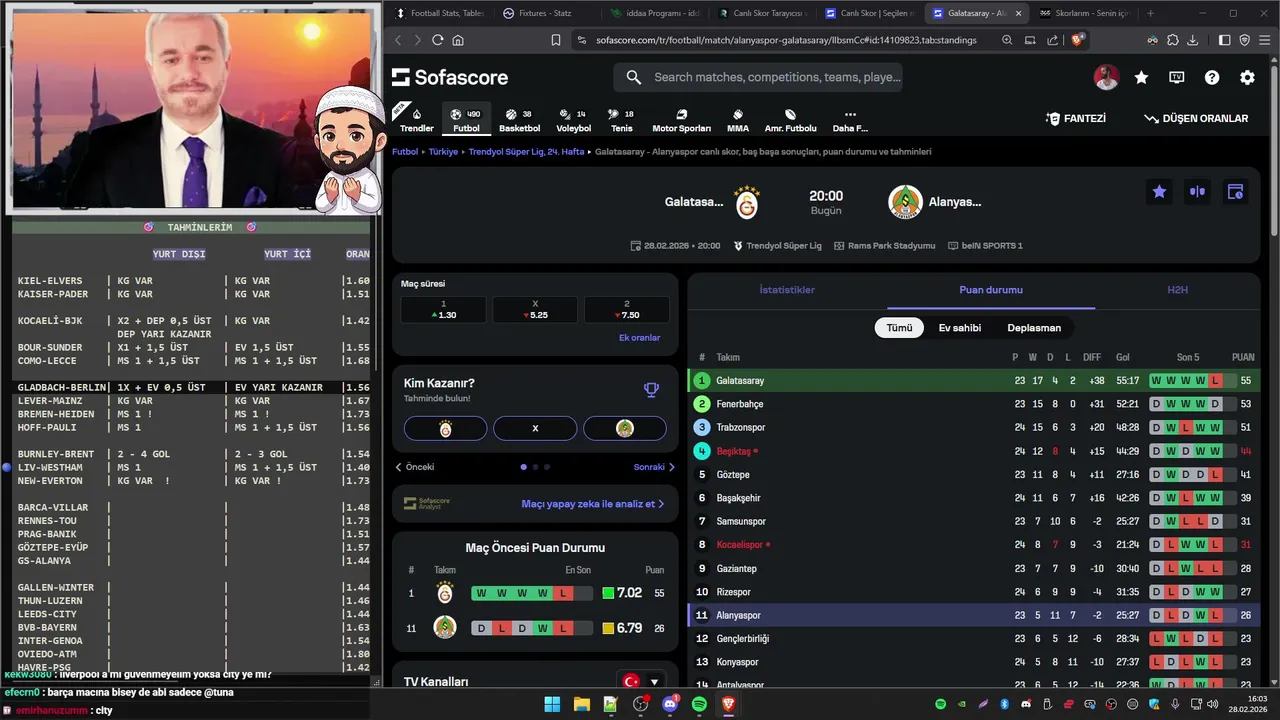1280x720 pixels.
Task: Open TV Kanalları country dropdown
Action: [642, 681]
